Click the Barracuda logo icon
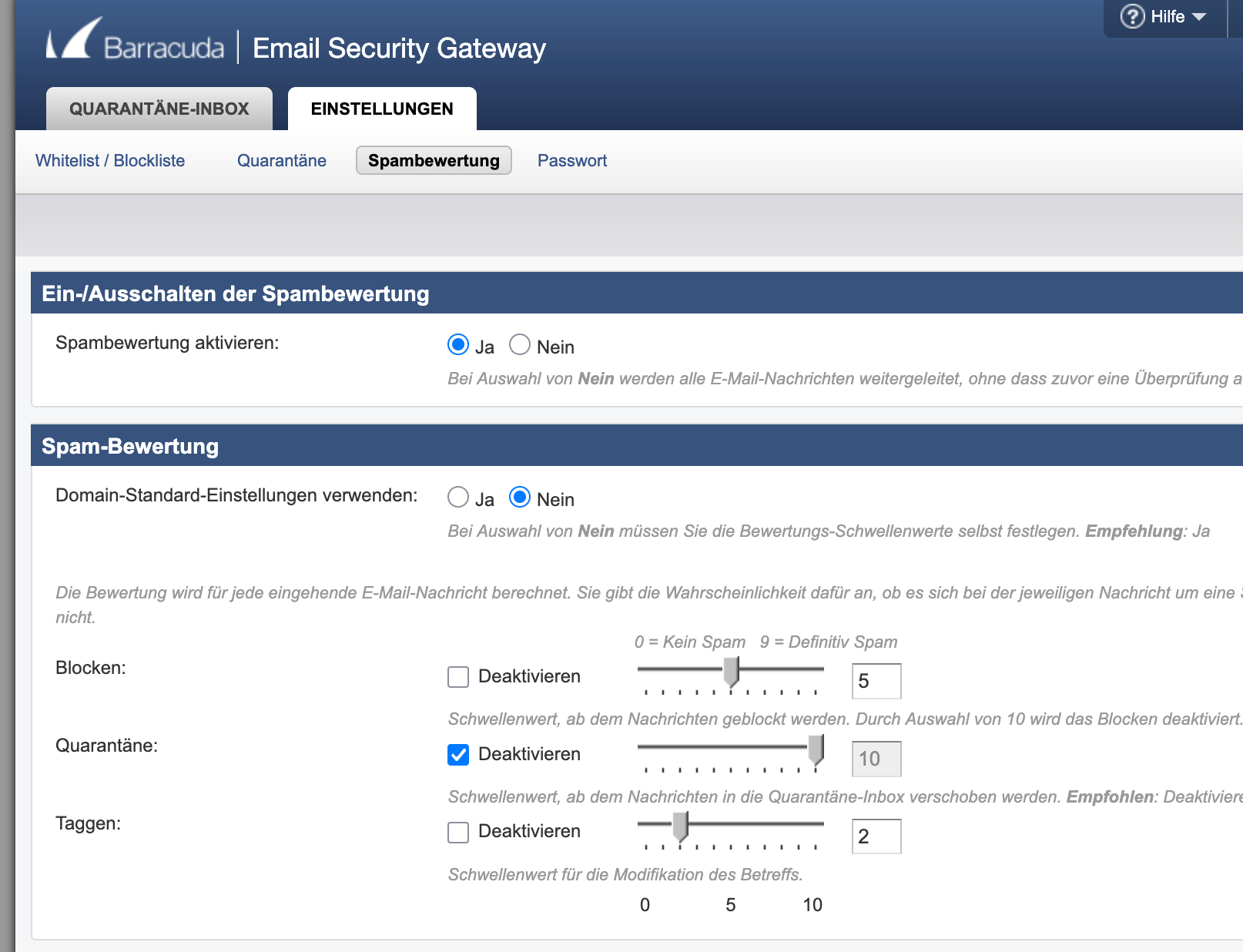 (74, 39)
